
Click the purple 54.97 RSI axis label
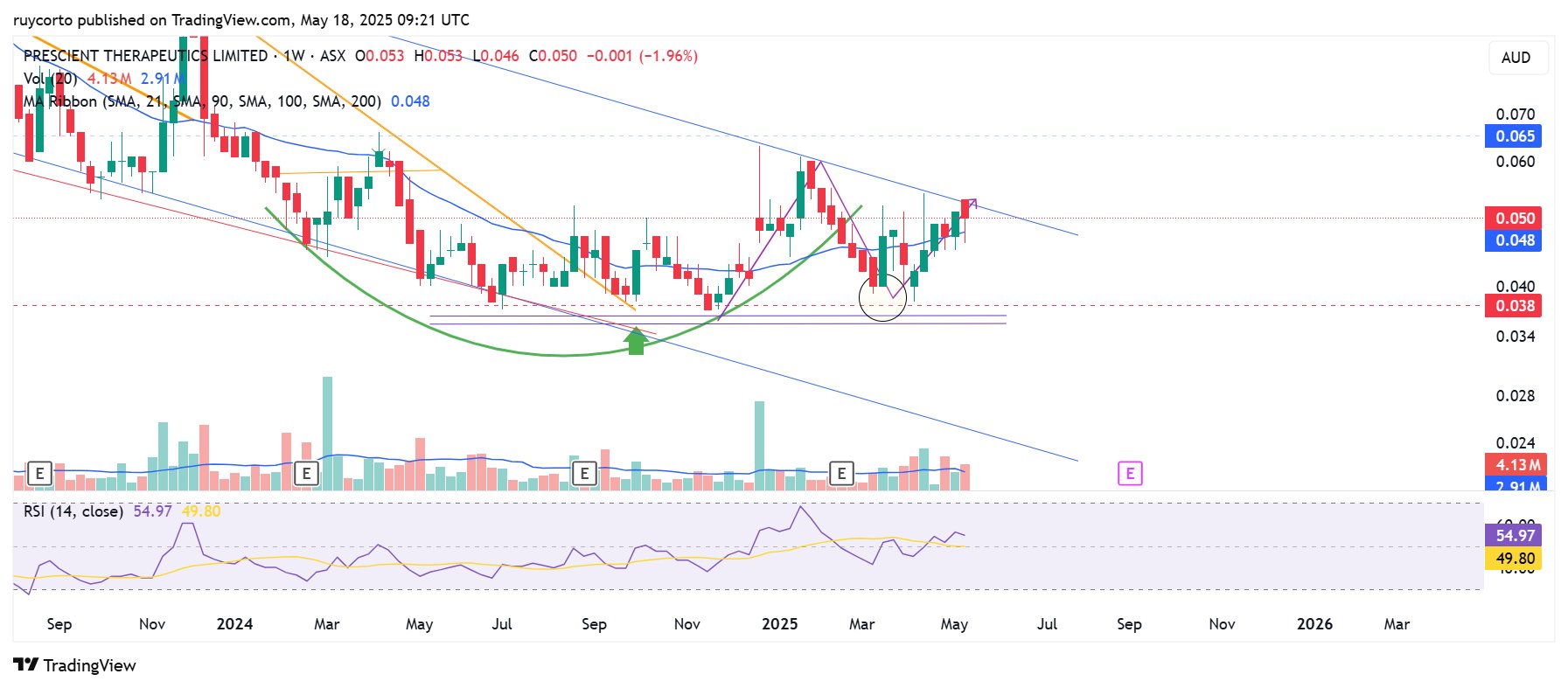(x=1514, y=535)
